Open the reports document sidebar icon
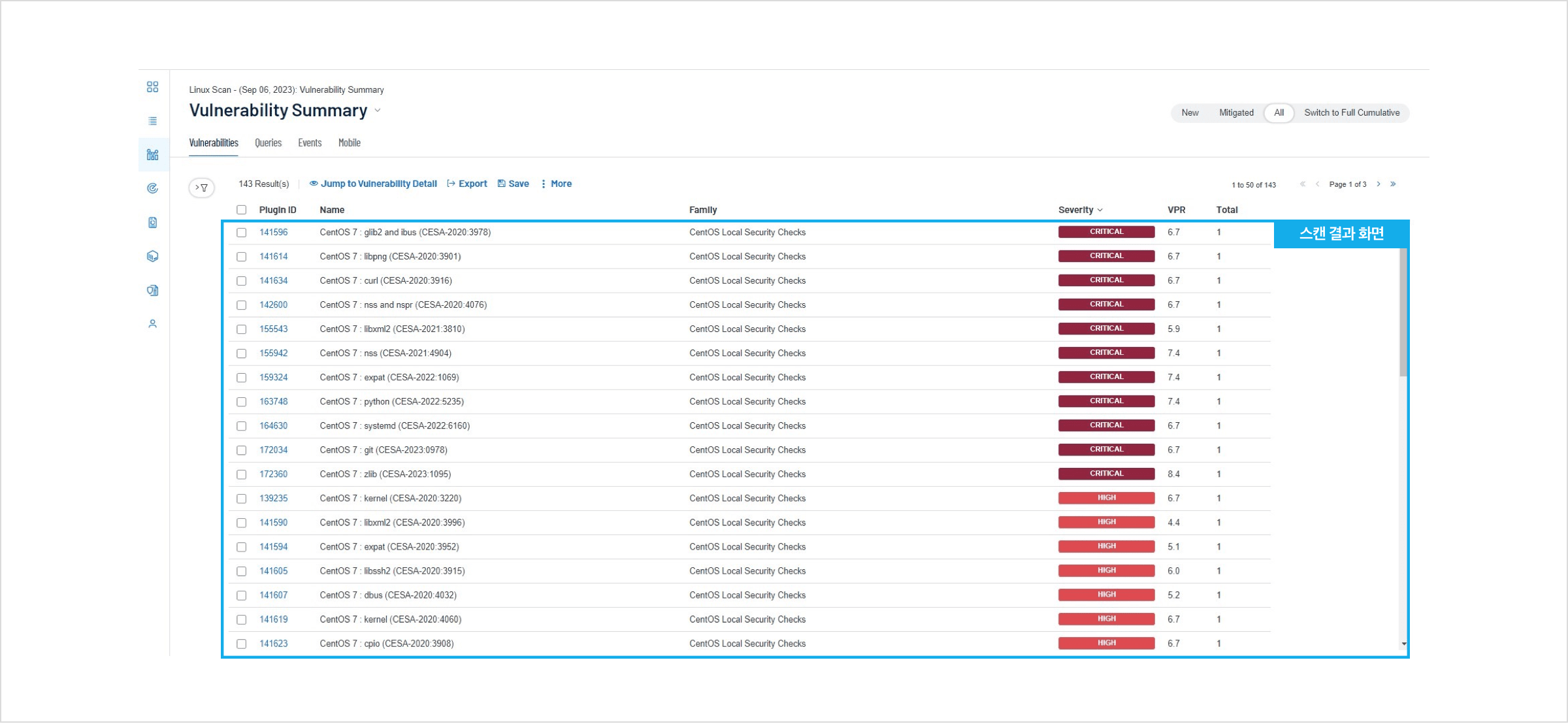The width and height of the screenshot is (1568, 724). pyautogui.click(x=152, y=223)
